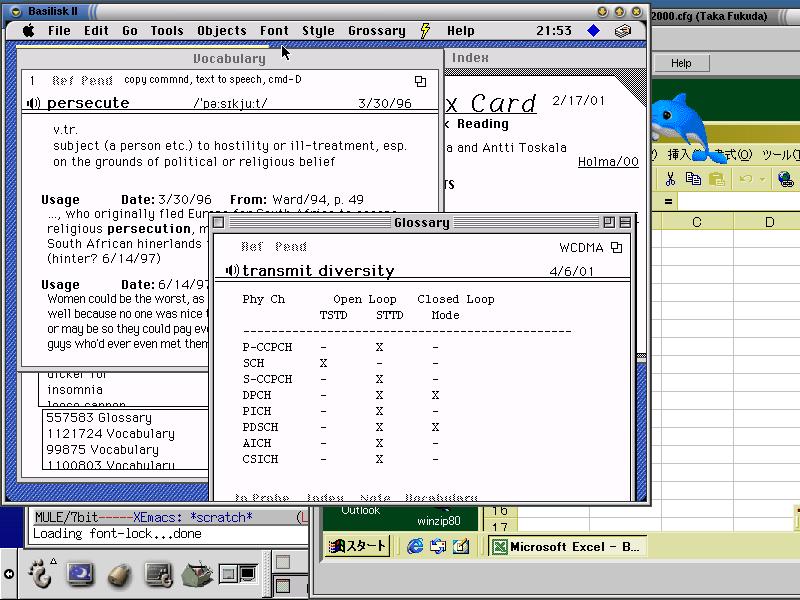800x600 pixels.
Task: Play pronunciation speaker icon beside persecute
Action: pos(33,103)
